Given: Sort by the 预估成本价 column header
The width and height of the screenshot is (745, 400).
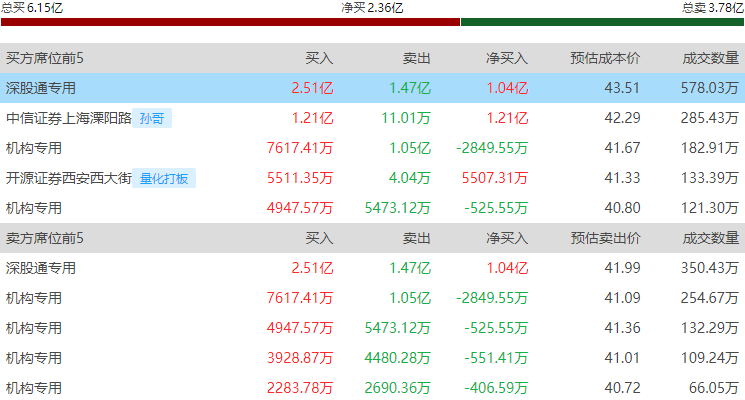Looking at the screenshot, I should pyautogui.click(x=605, y=58).
